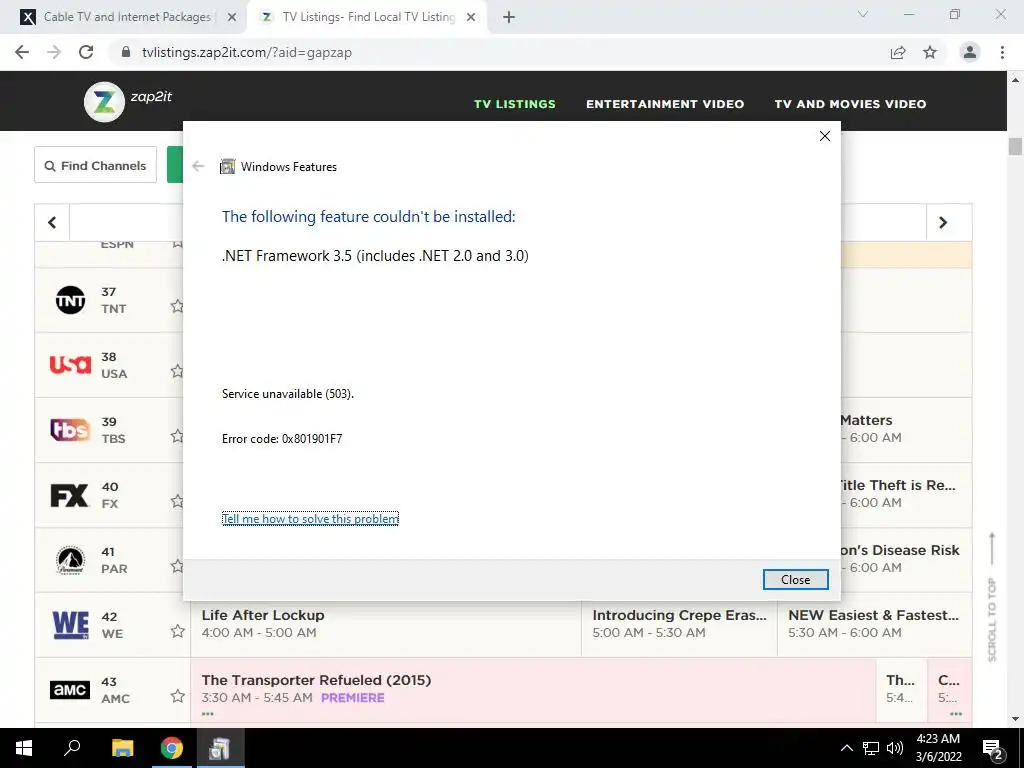Favorite the USA channel star
This screenshot has height=768, width=1024.
click(177, 371)
